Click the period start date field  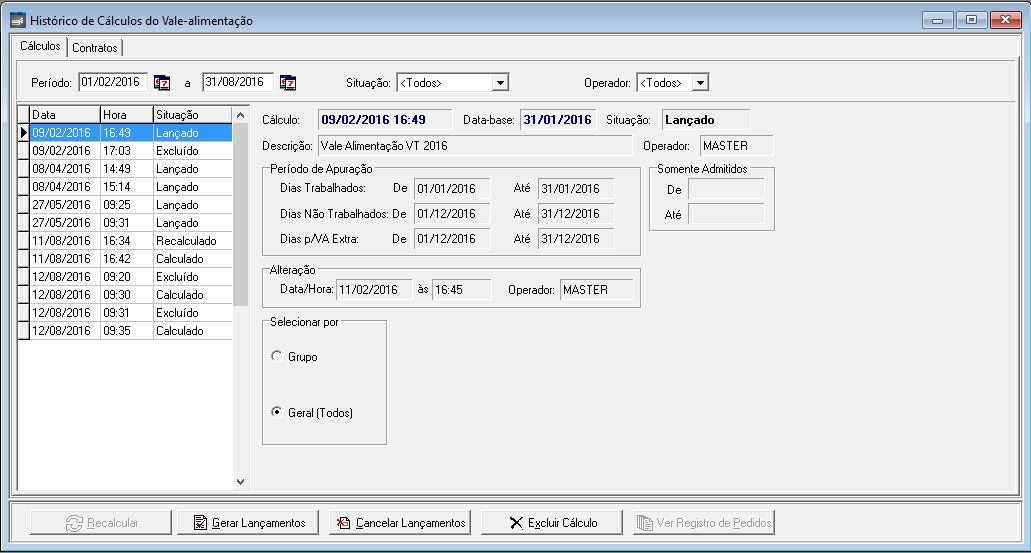point(113,82)
